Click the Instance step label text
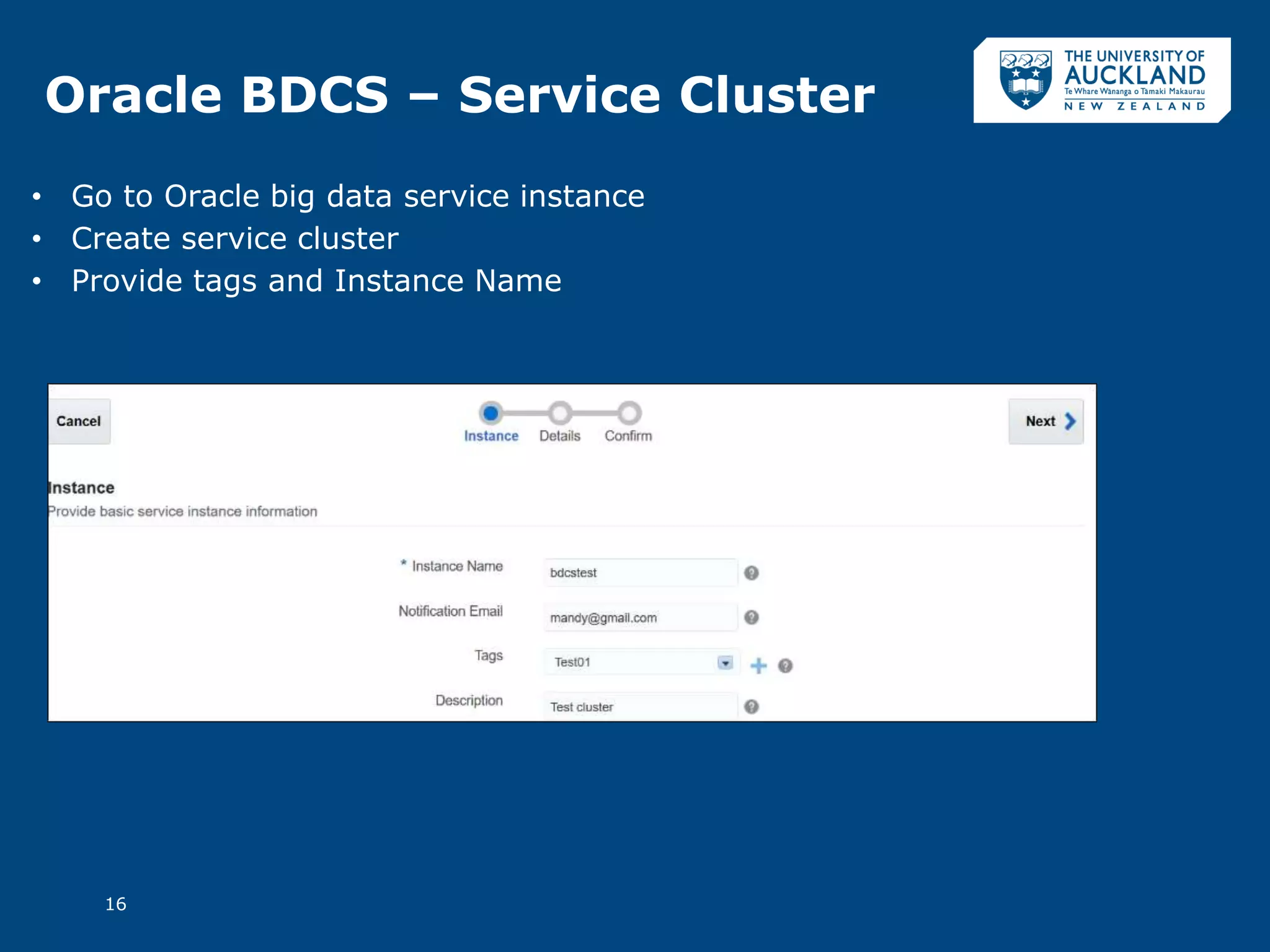The image size is (1270, 952). tap(491, 436)
